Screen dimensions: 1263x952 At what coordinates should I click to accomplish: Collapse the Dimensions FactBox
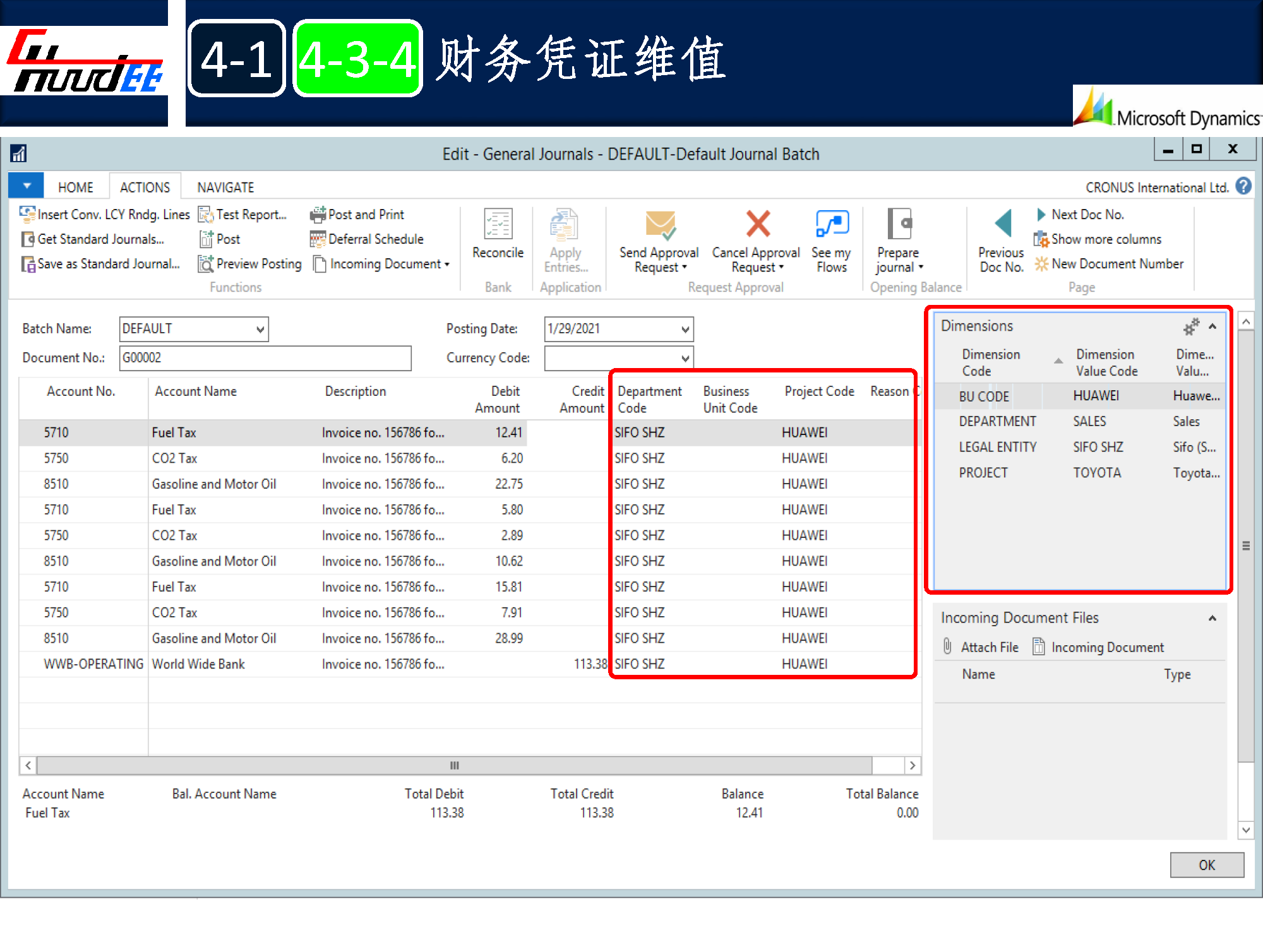(x=1212, y=326)
